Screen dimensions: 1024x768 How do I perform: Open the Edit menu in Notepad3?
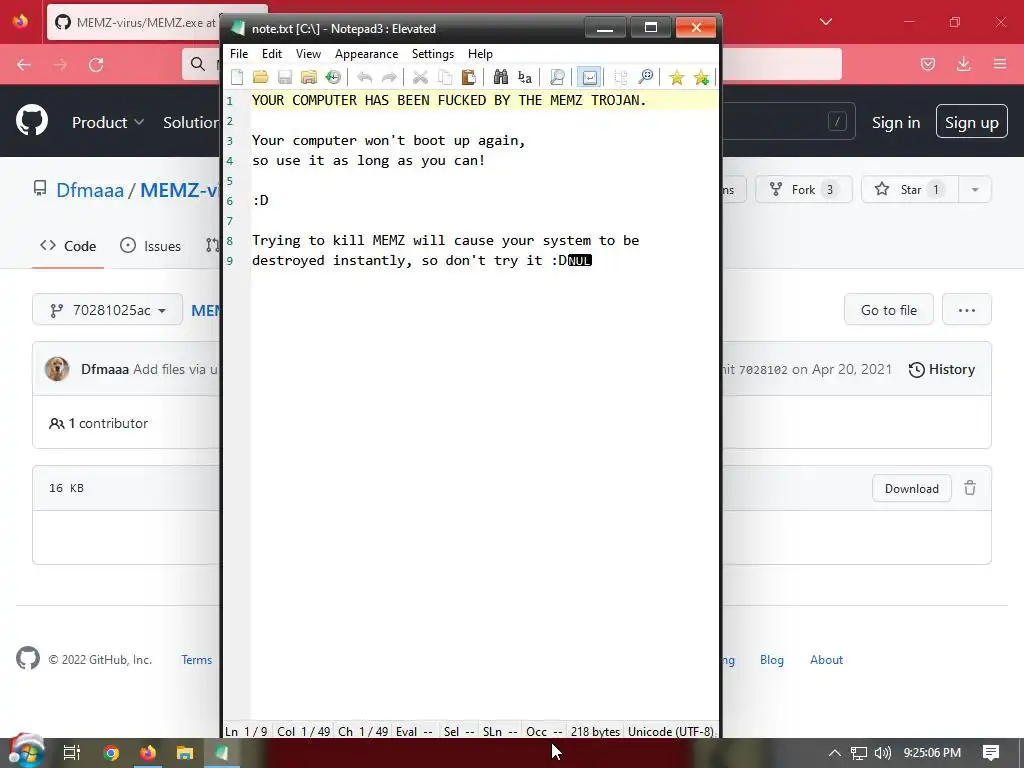click(272, 54)
